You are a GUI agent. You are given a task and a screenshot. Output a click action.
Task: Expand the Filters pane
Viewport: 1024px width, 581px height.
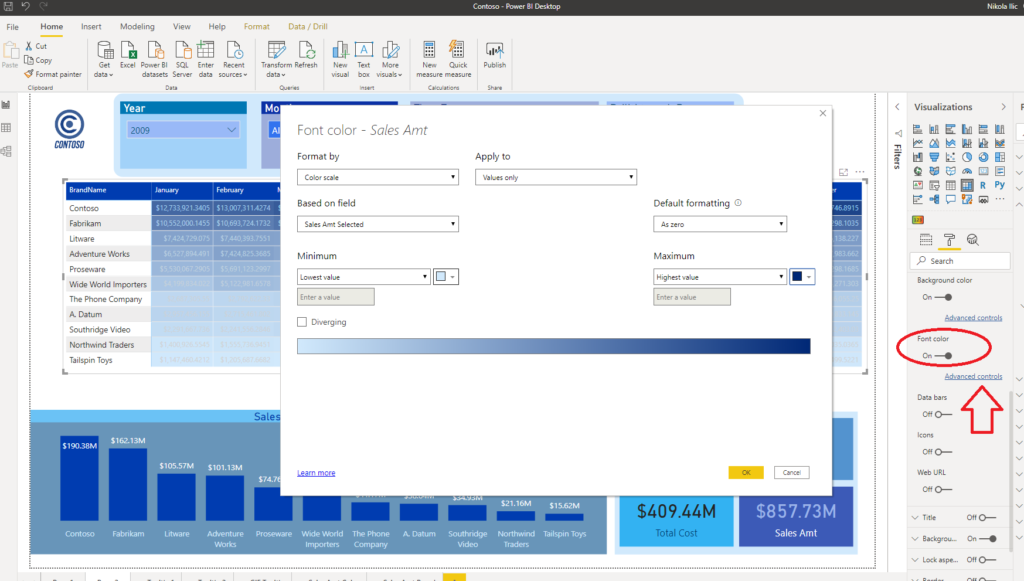[x=897, y=106]
